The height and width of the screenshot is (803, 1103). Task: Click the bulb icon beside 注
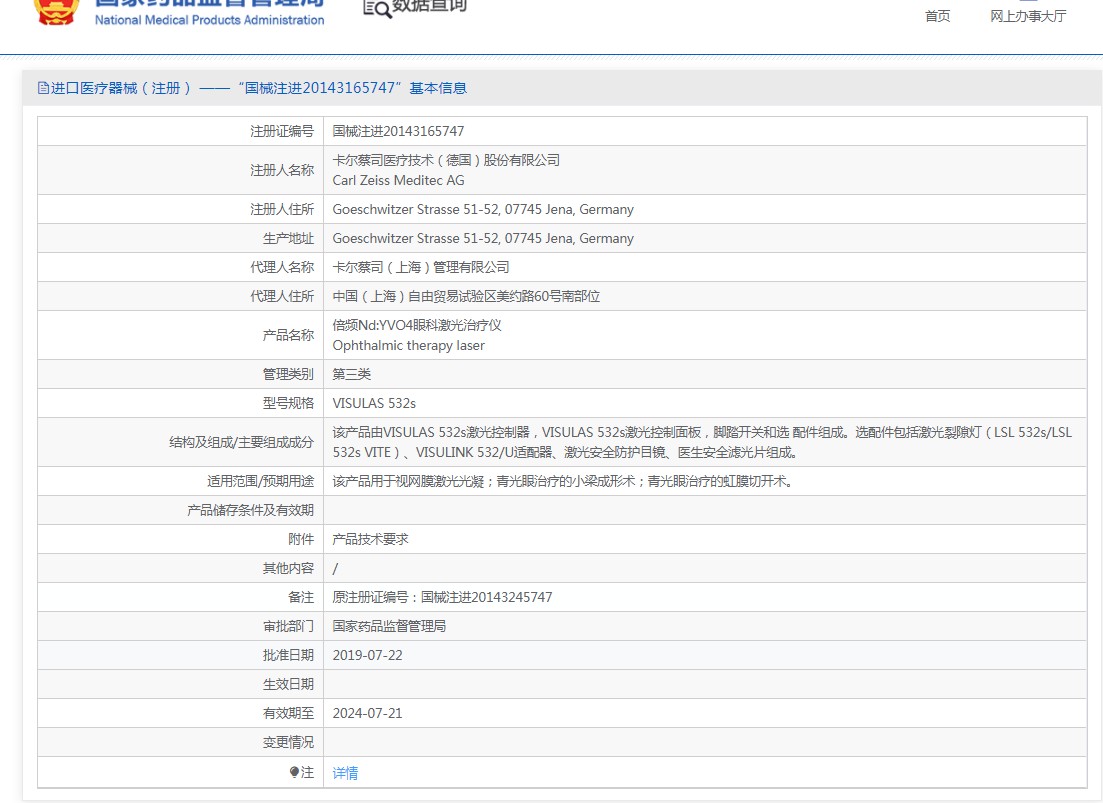(295, 772)
